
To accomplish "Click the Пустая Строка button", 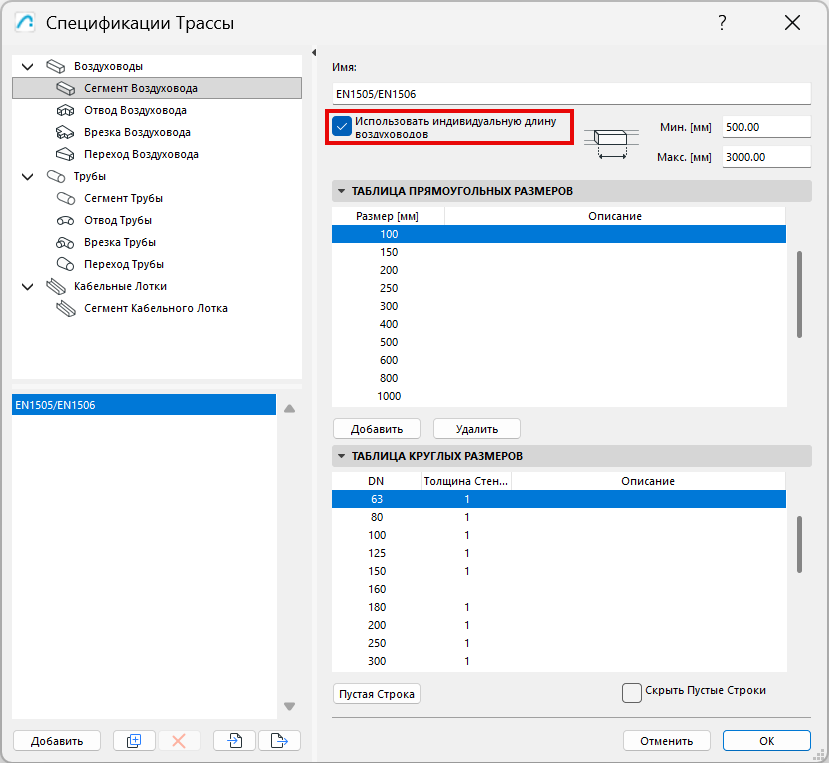I will (377, 694).
